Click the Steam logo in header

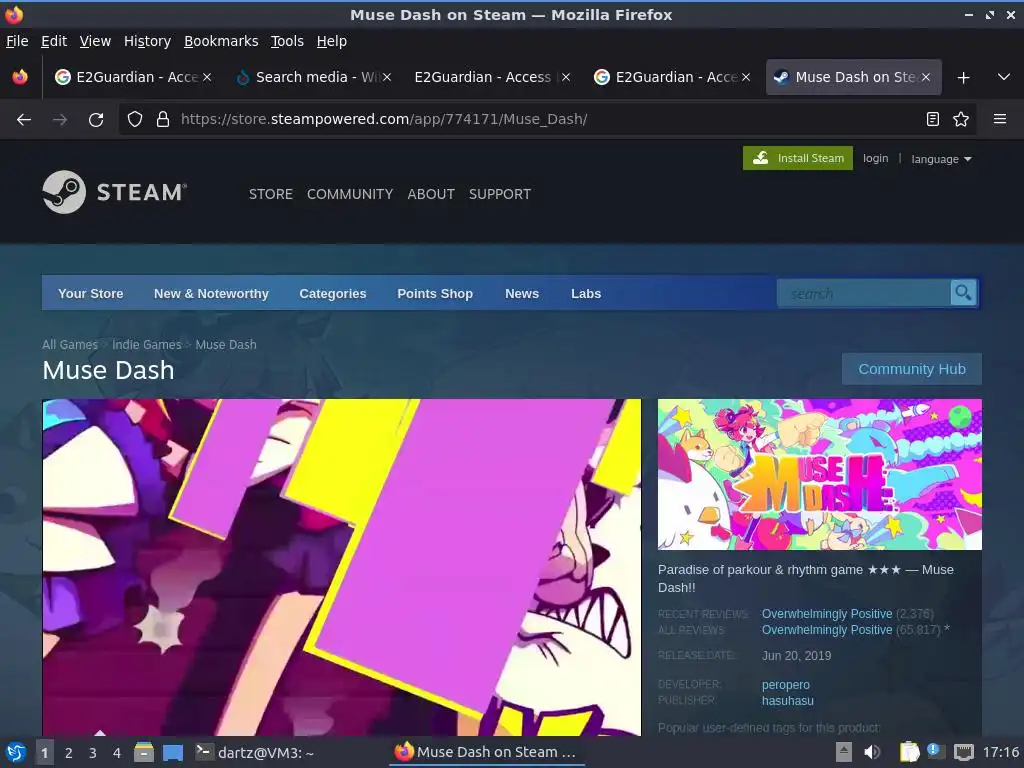pyautogui.click(x=115, y=192)
